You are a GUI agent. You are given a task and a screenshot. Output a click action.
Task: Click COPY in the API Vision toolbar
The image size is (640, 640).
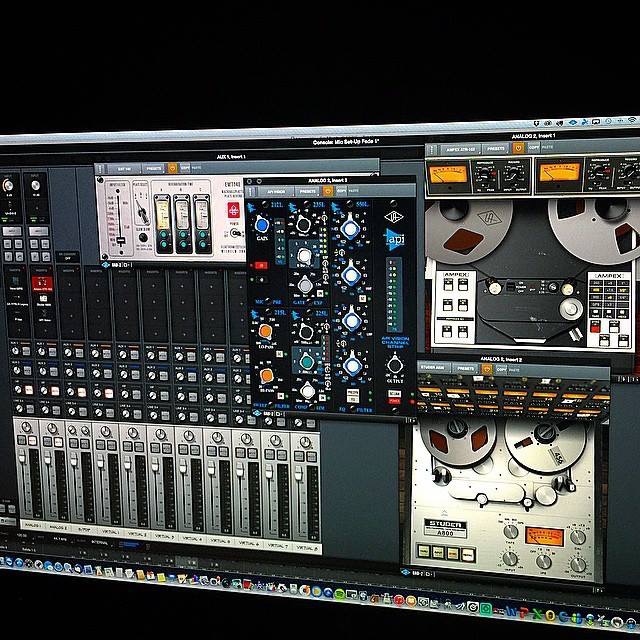coord(340,191)
